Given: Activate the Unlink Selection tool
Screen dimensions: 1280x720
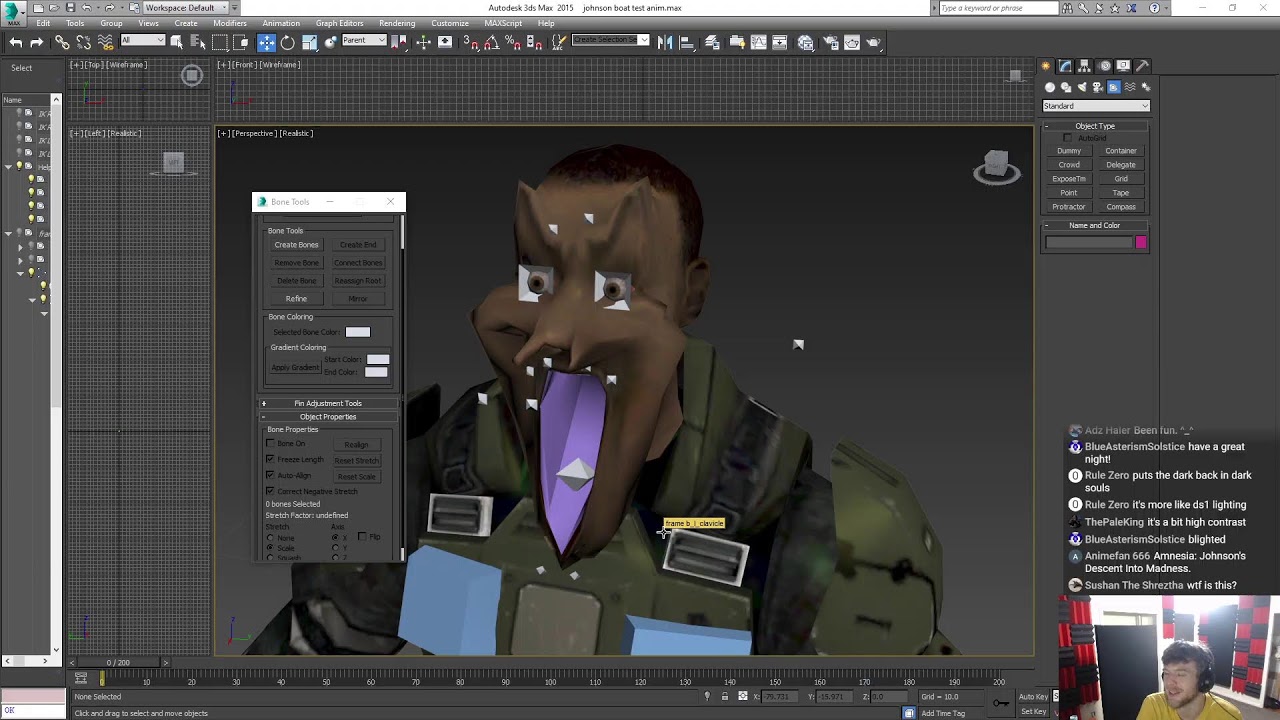Looking at the screenshot, I should [84, 42].
